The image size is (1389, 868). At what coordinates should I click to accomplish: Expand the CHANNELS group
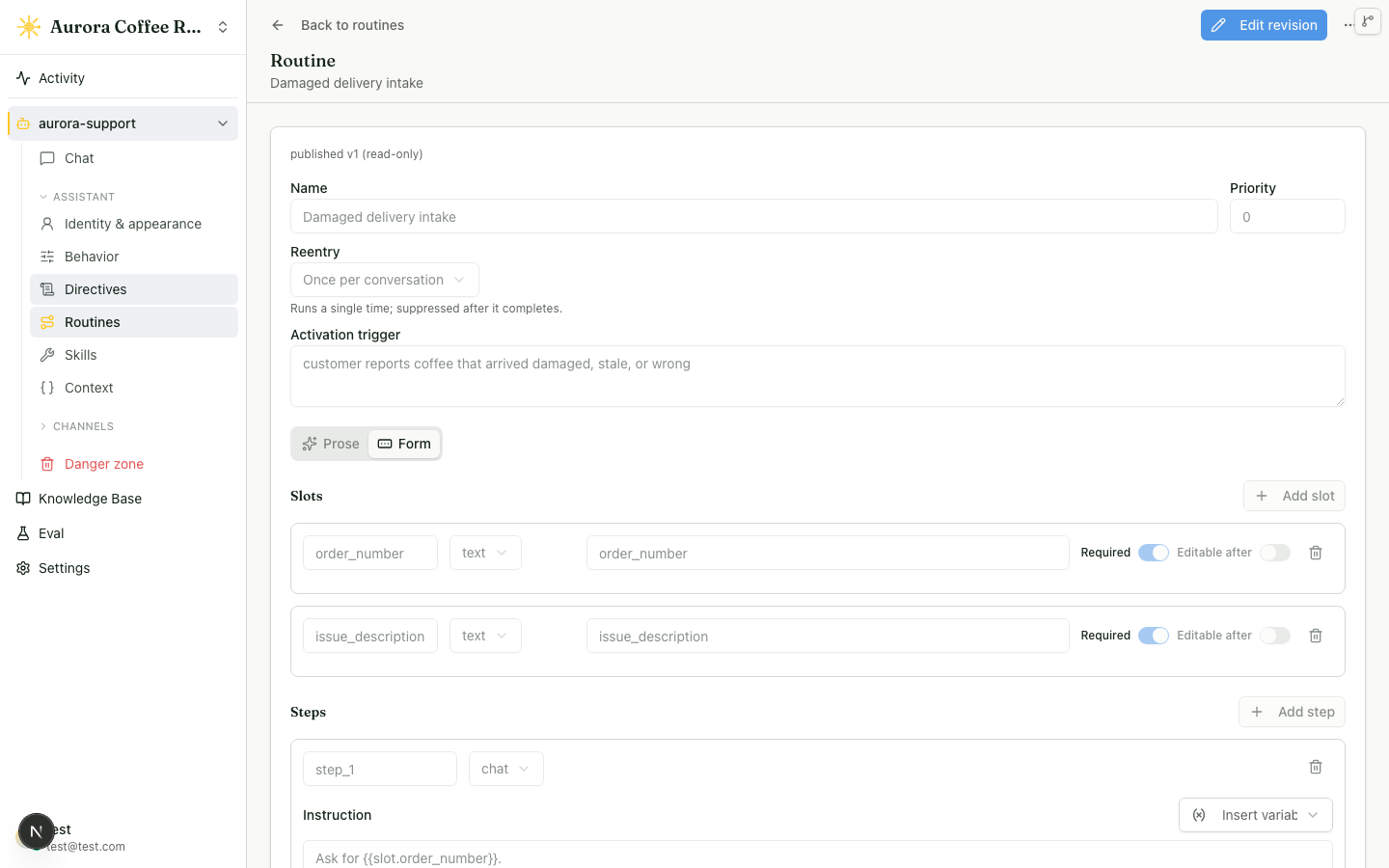[76, 426]
